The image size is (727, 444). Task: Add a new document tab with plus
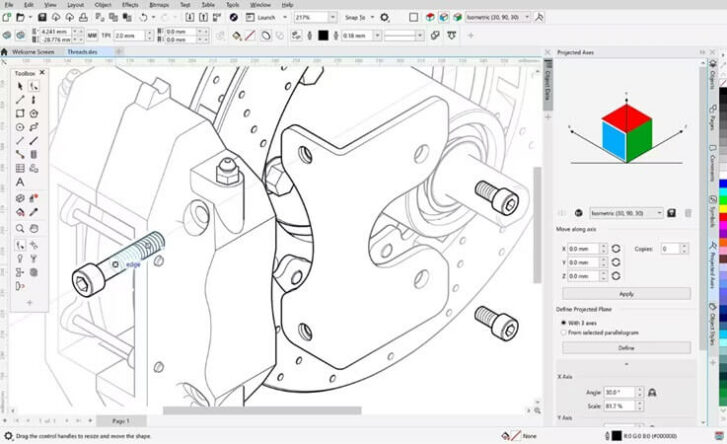tap(119, 52)
